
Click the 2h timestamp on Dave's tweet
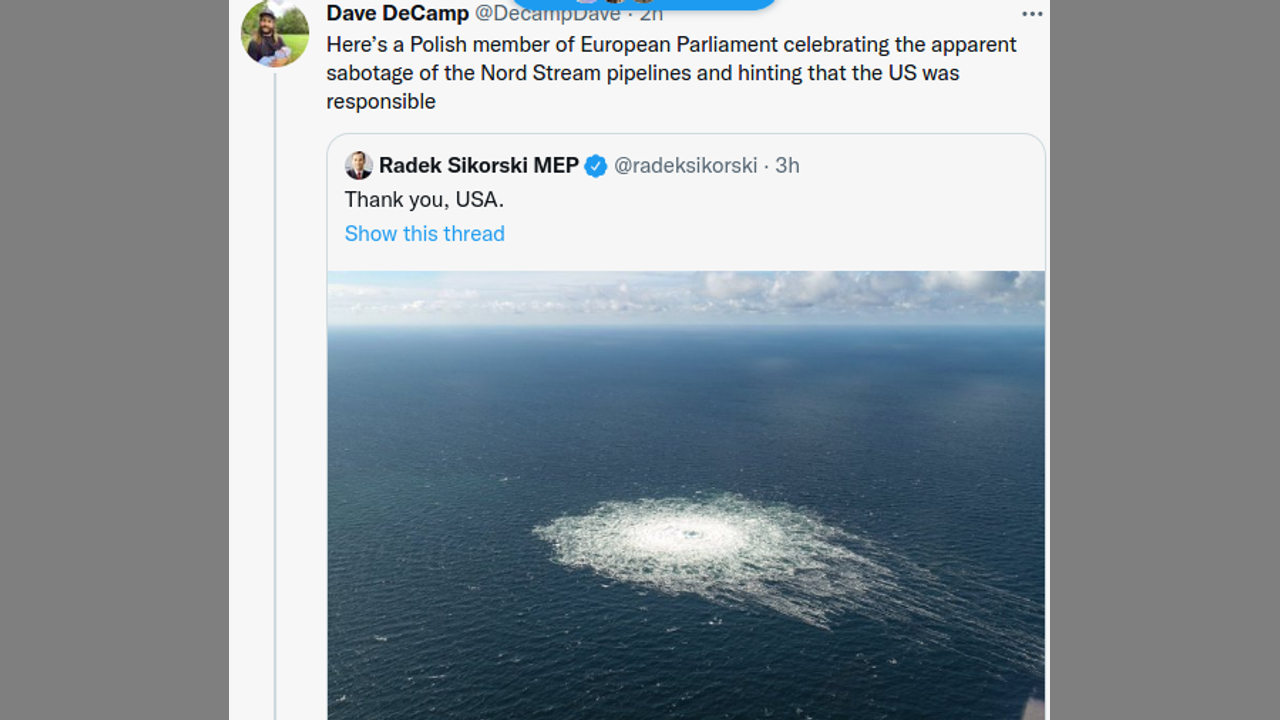click(x=651, y=15)
